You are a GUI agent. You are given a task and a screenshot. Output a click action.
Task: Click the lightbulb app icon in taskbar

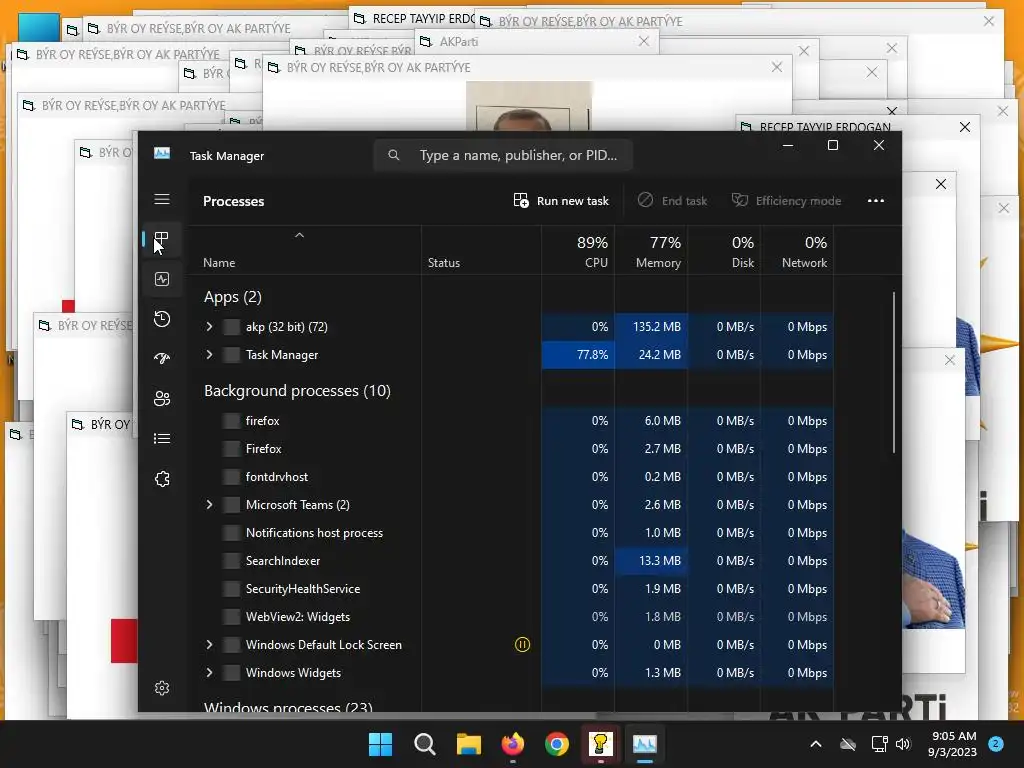coord(601,744)
